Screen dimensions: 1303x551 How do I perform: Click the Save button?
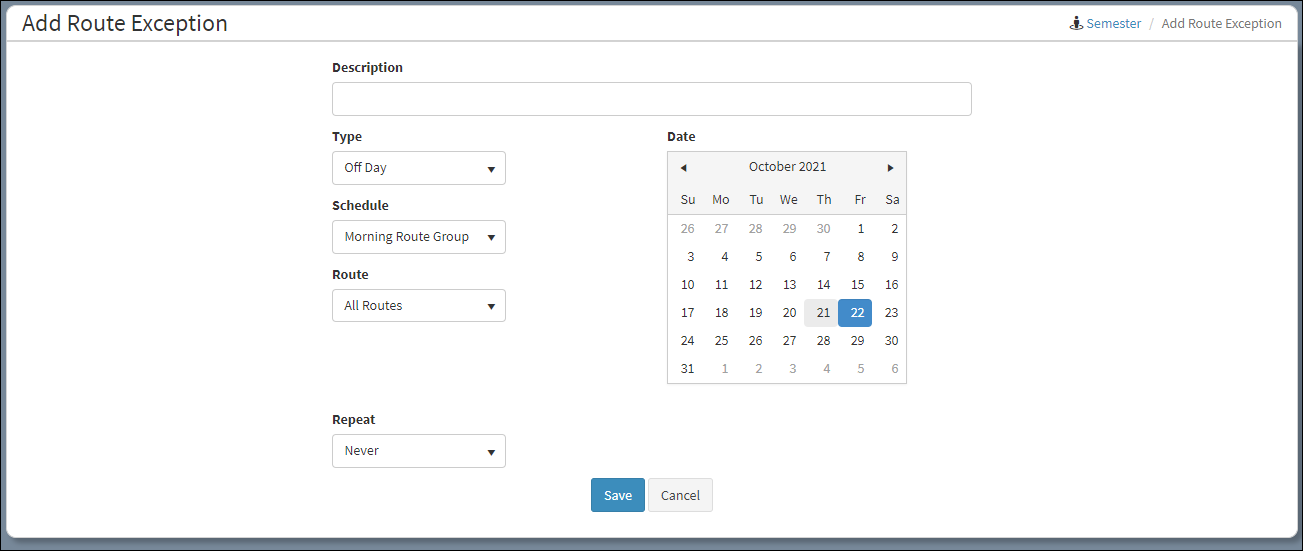pos(617,495)
